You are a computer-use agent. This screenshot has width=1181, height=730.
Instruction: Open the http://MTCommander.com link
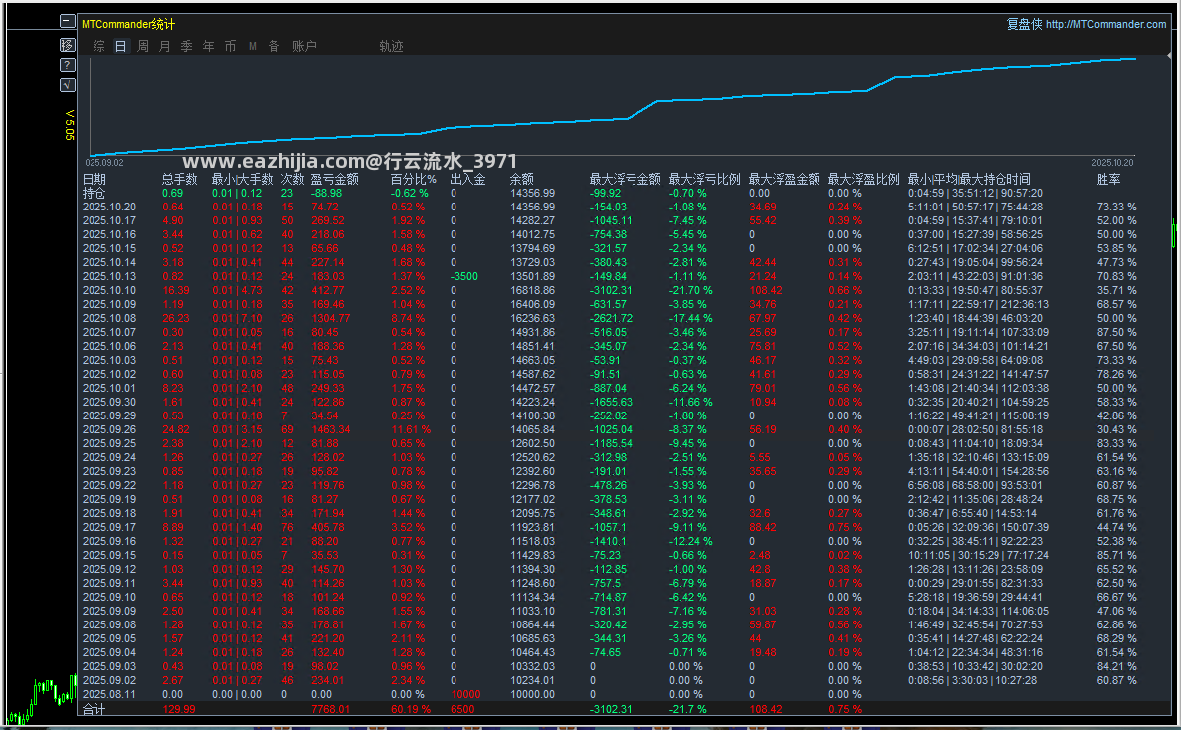(x=1106, y=24)
